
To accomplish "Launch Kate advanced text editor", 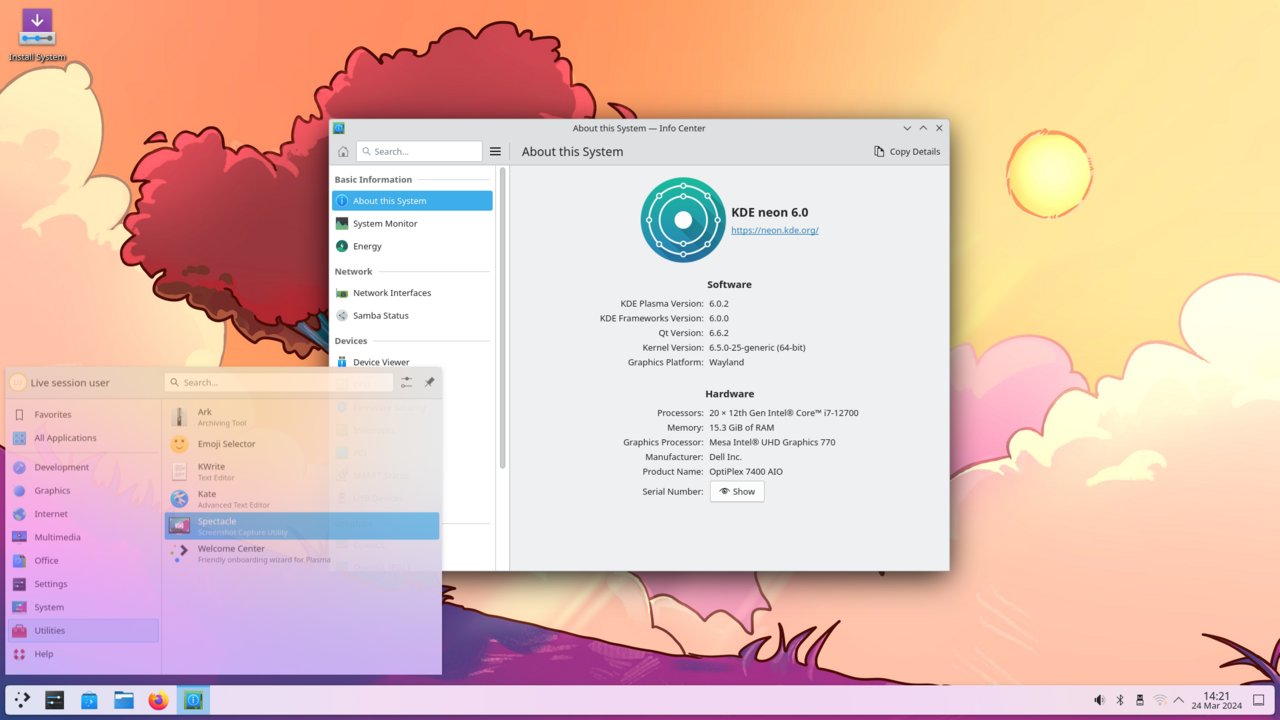I will pos(302,499).
